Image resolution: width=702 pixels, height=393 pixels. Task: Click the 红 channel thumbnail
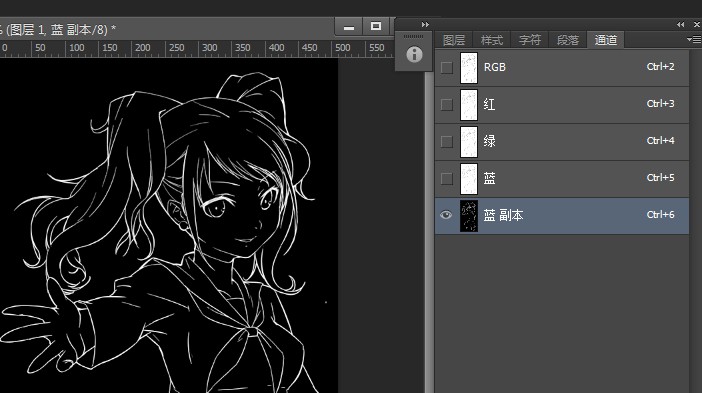point(469,105)
